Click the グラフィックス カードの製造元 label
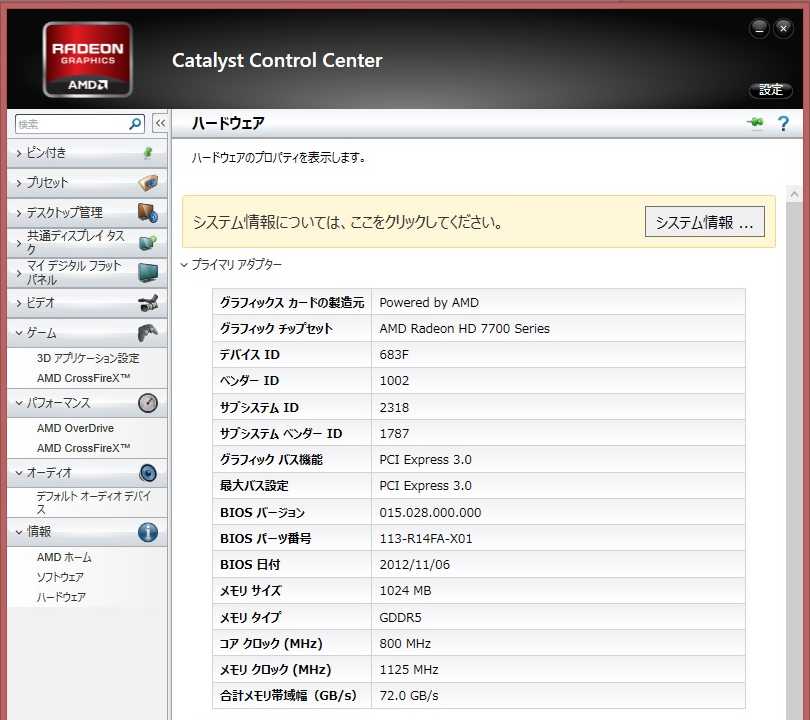The height and width of the screenshot is (720, 810). (x=292, y=303)
